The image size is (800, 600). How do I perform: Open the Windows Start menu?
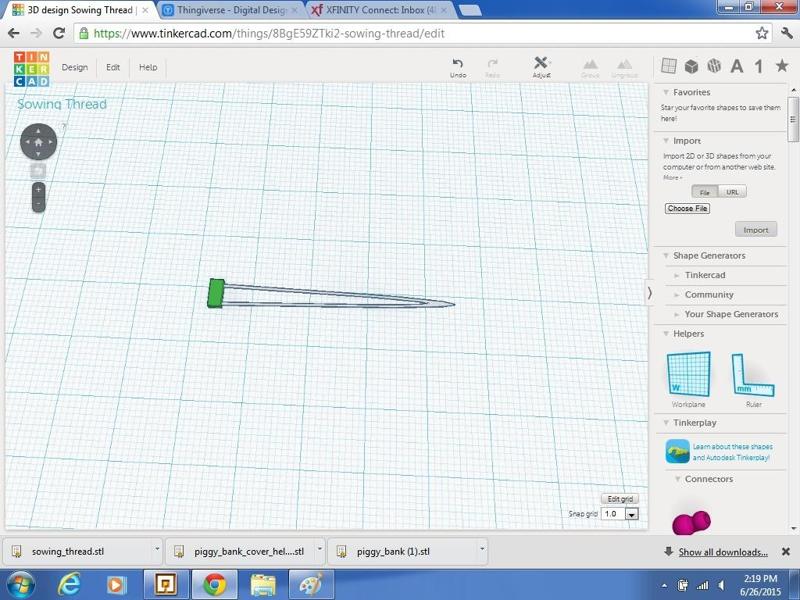[x=20, y=585]
